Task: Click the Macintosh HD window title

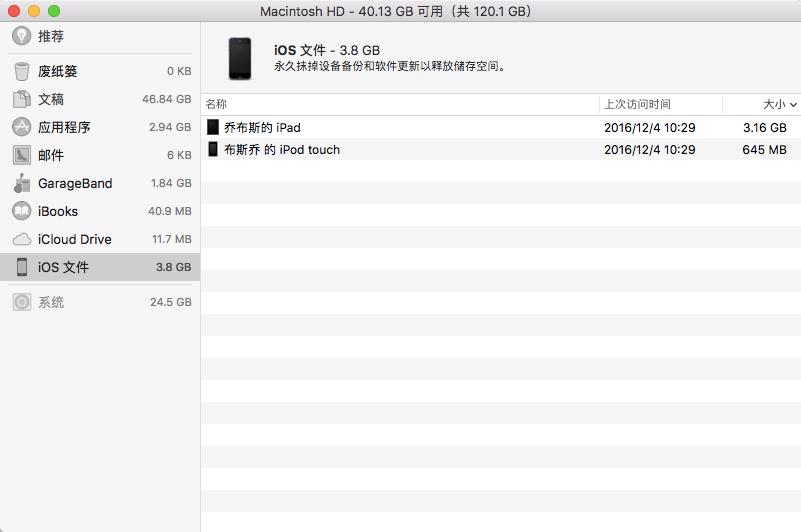Action: [x=395, y=11]
